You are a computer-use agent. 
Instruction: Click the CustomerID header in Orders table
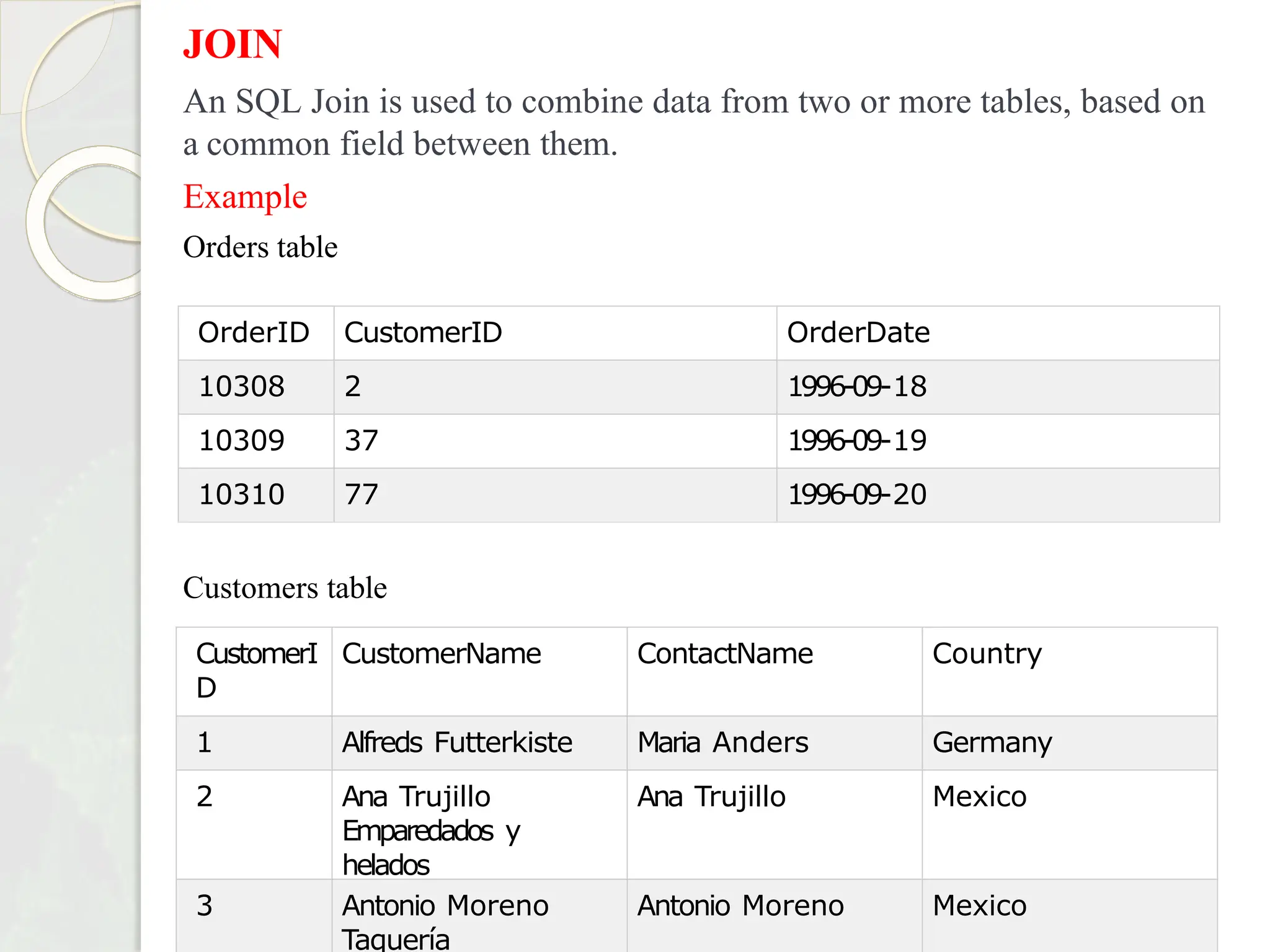(423, 333)
